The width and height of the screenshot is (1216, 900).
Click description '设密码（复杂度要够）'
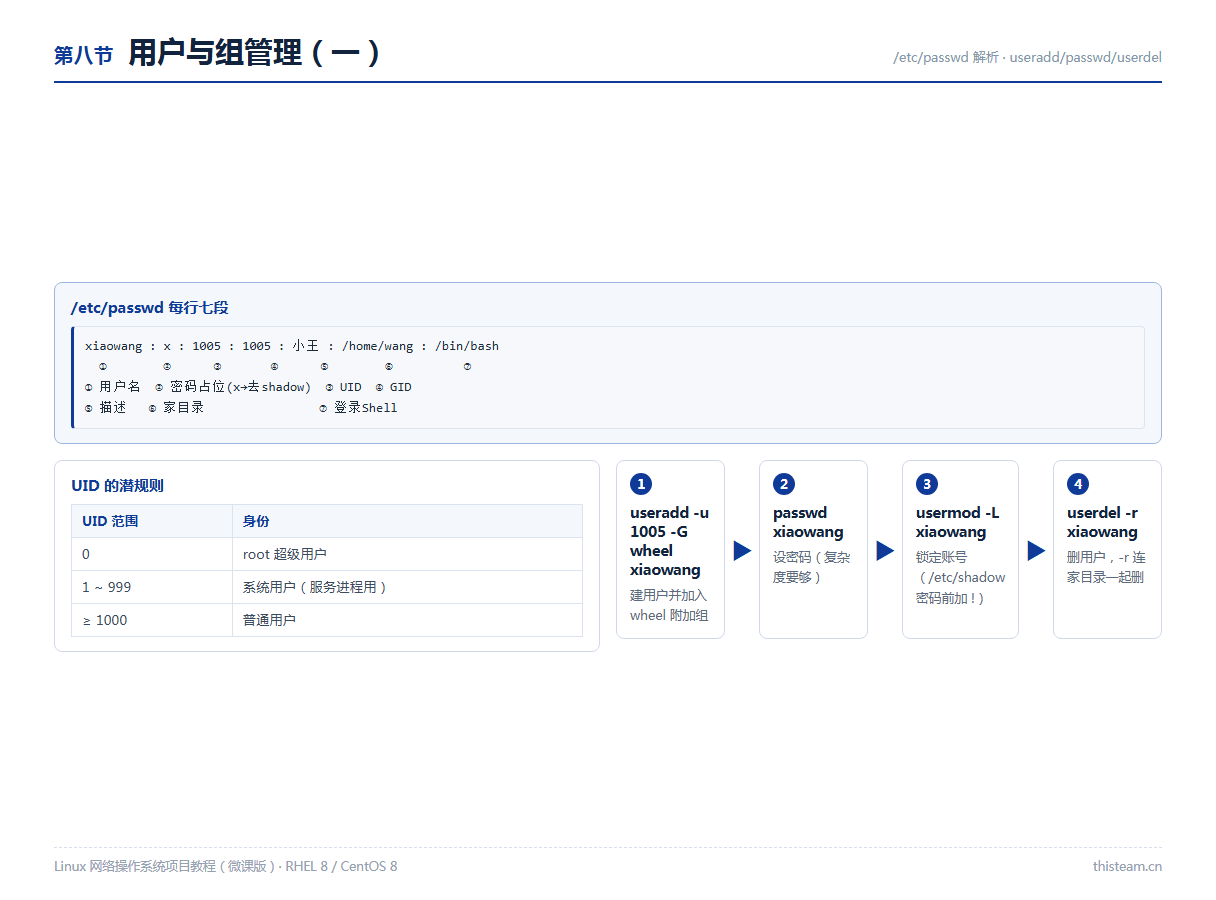click(812, 567)
